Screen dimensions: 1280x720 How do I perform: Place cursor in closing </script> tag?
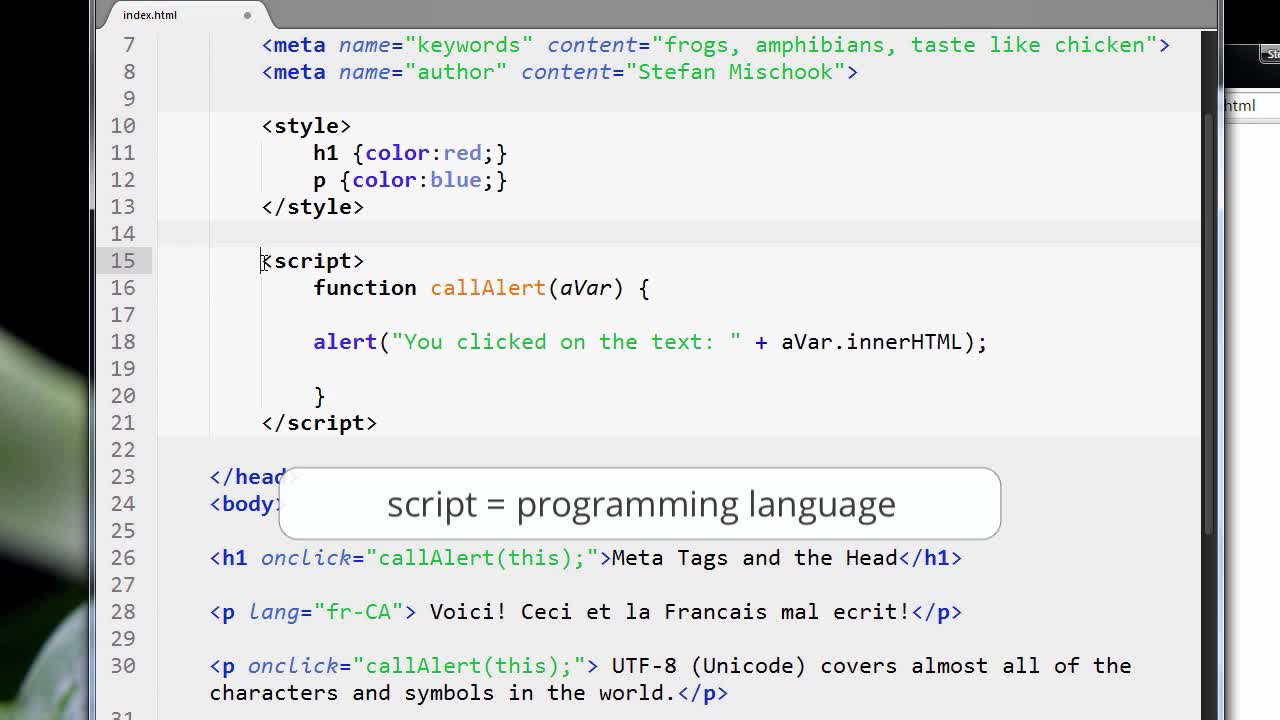click(x=319, y=423)
